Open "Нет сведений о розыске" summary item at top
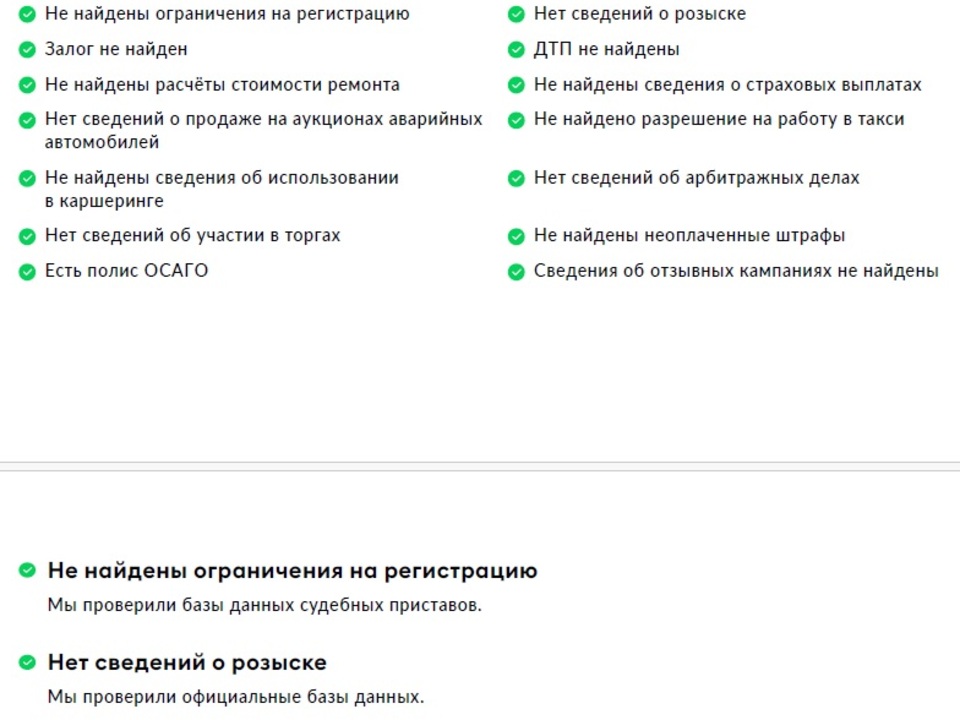 point(639,14)
